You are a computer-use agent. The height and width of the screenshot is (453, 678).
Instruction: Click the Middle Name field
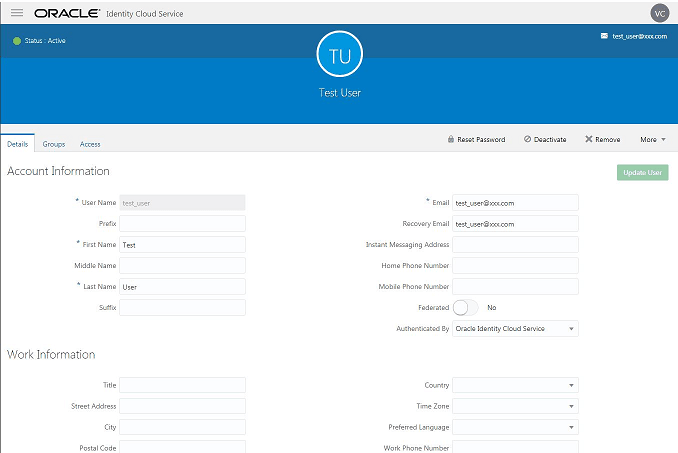(x=182, y=265)
